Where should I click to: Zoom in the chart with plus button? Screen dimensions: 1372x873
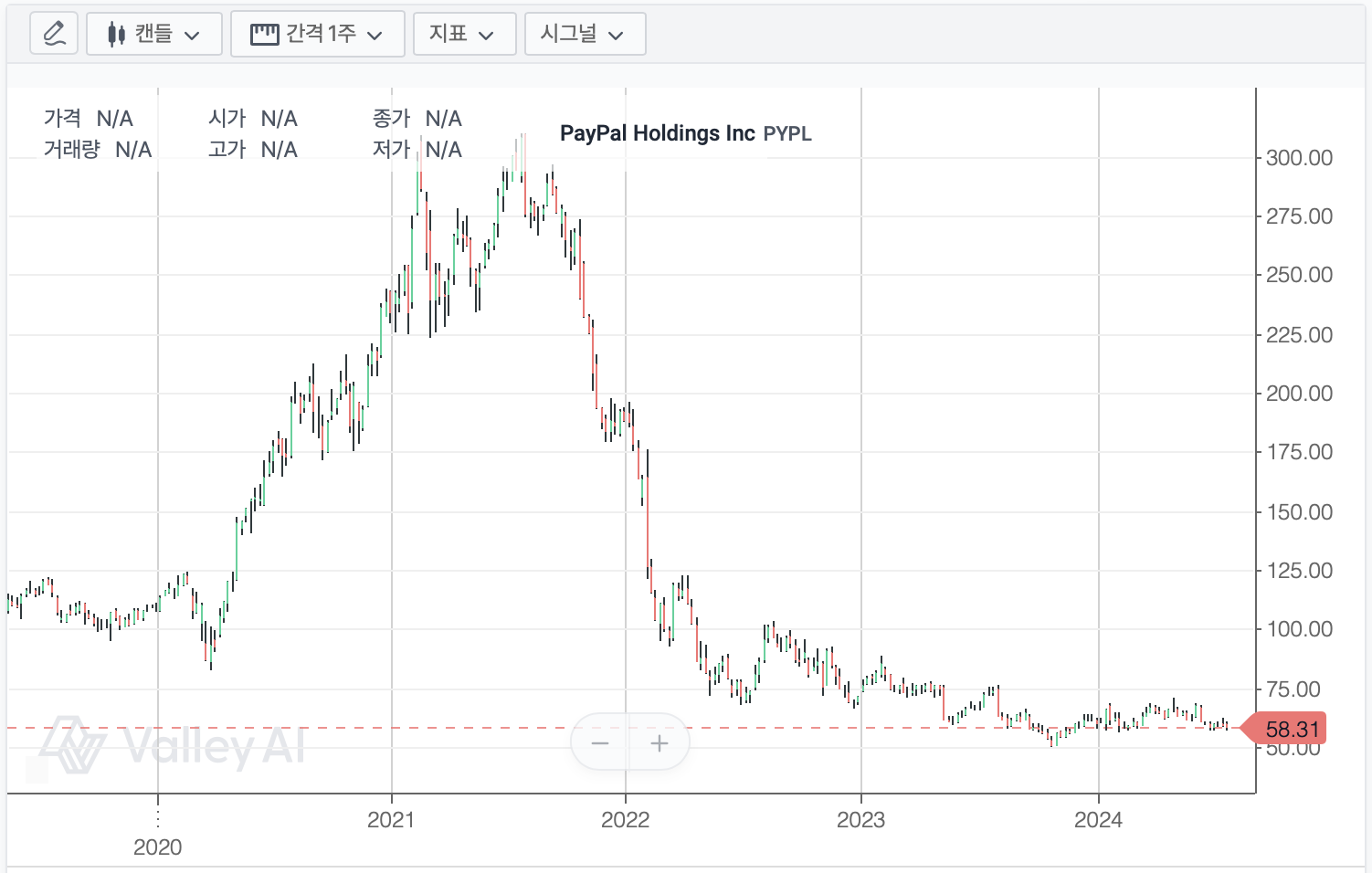(x=660, y=743)
